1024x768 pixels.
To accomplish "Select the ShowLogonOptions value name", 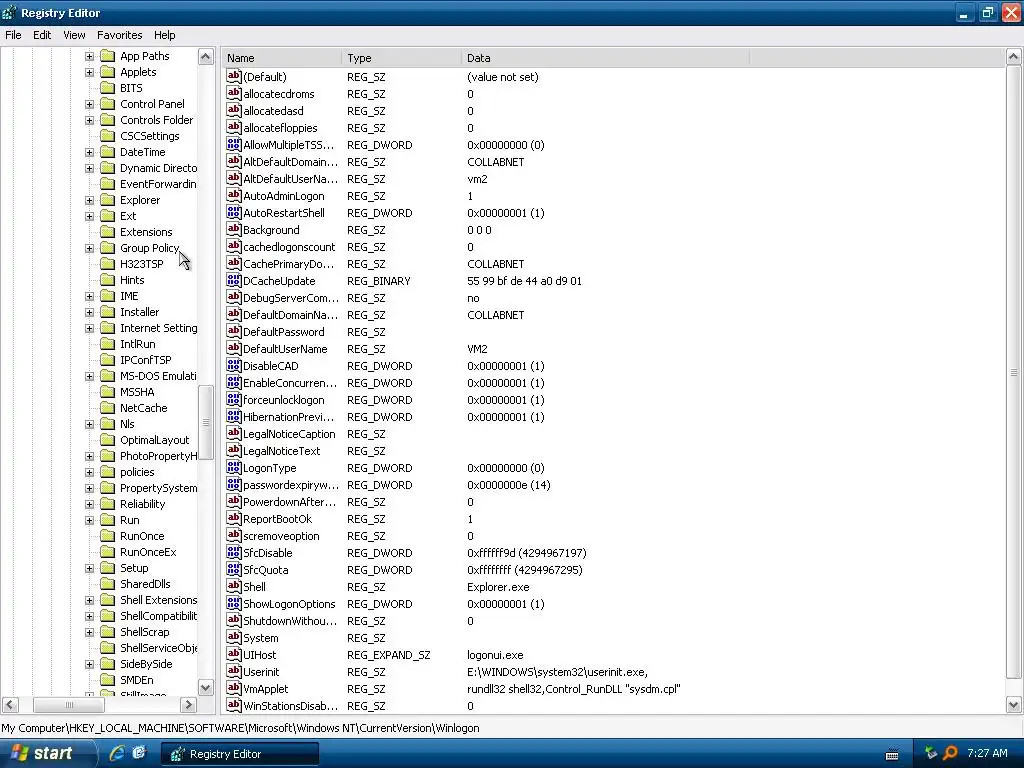I will pos(289,603).
